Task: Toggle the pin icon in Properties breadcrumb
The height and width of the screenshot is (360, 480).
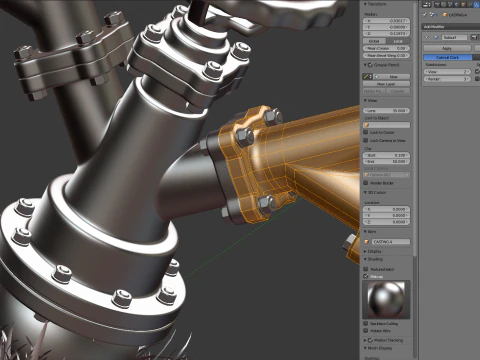Action: coord(424,15)
